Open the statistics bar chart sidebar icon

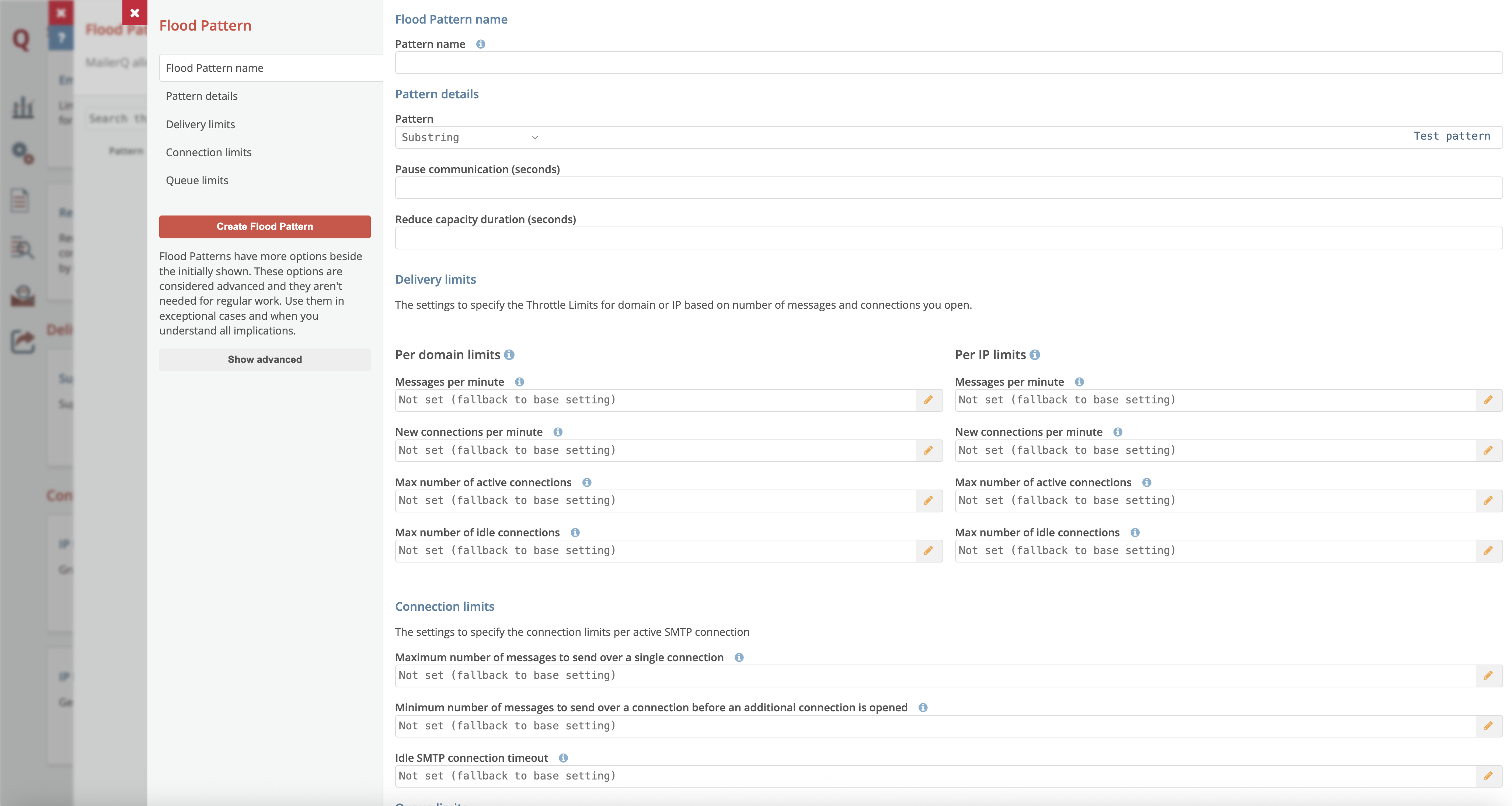23,107
